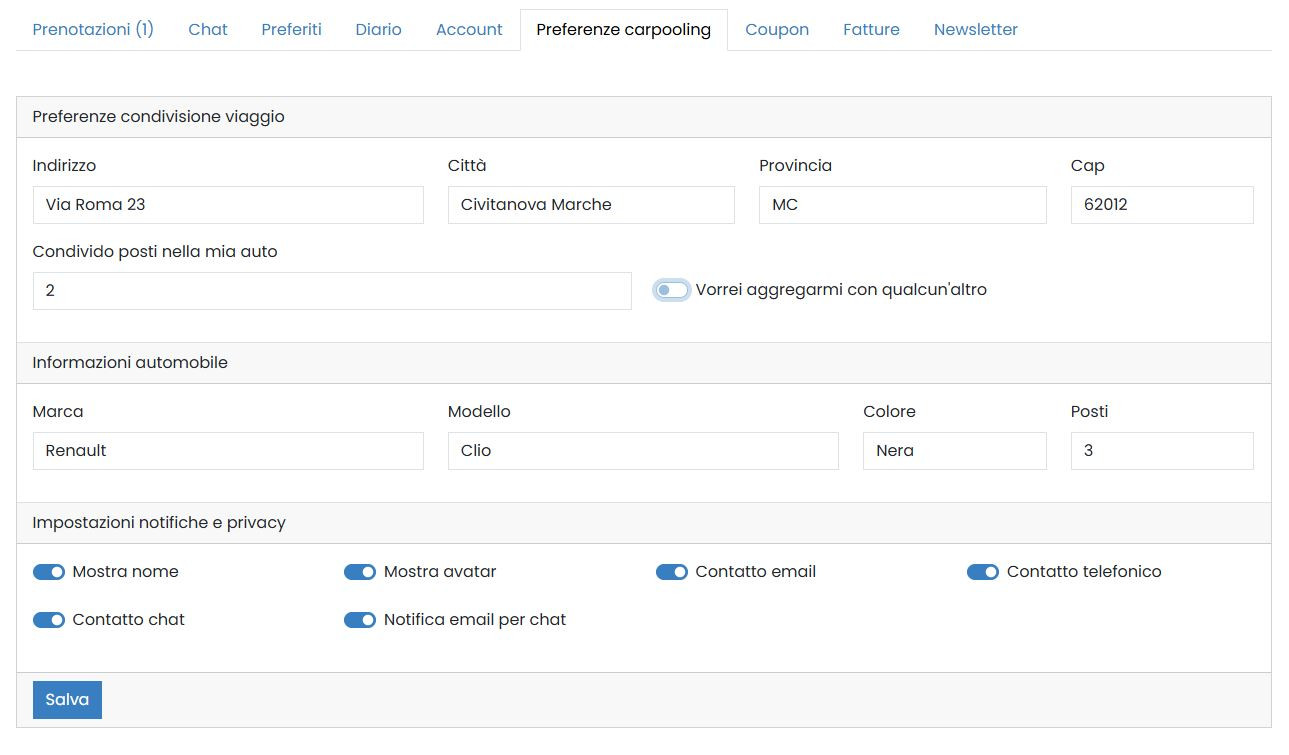Viewport: 1289px width, 755px height.
Task: Toggle the Contatto email switch
Action: pyautogui.click(x=671, y=572)
